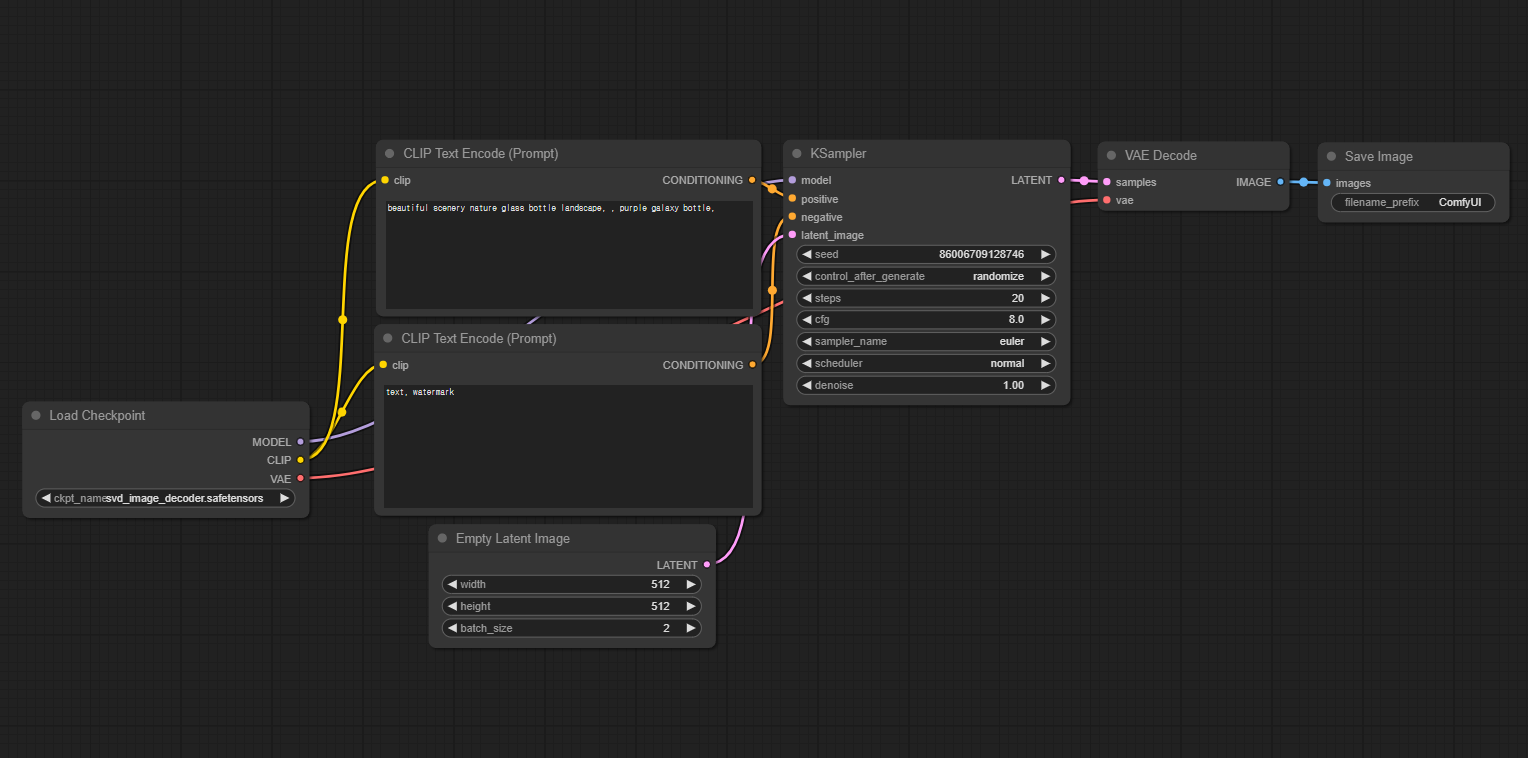Viewport: 1528px width, 758px height.
Task: Select previous control_after_generate option arrow
Action: click(807, 276)
